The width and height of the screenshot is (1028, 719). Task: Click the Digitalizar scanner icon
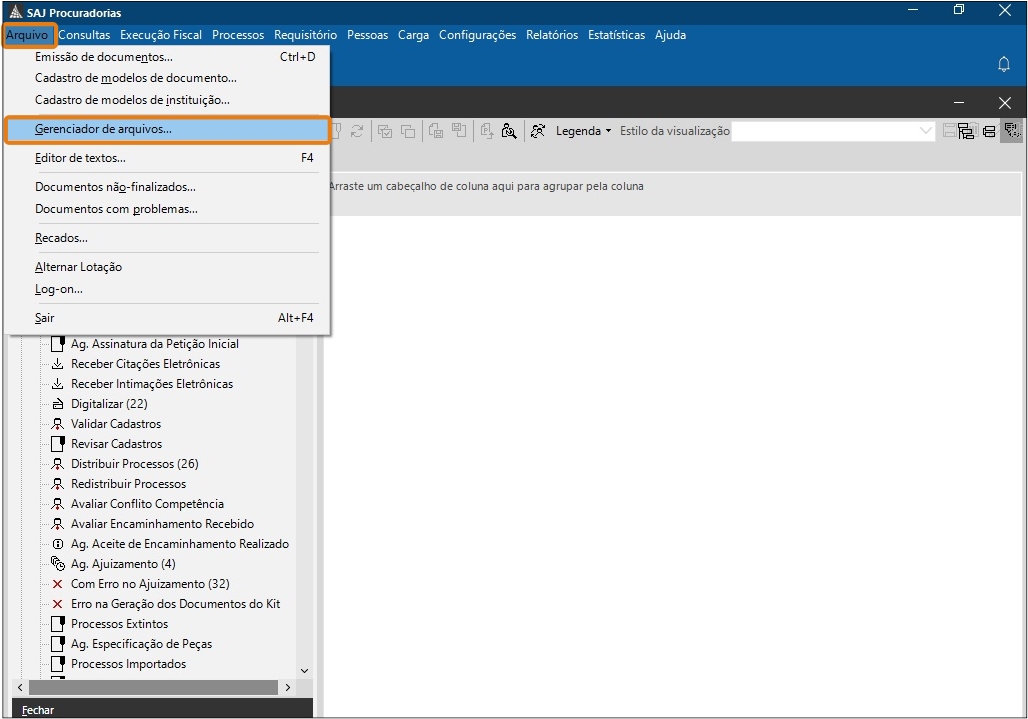pos(58,404)
